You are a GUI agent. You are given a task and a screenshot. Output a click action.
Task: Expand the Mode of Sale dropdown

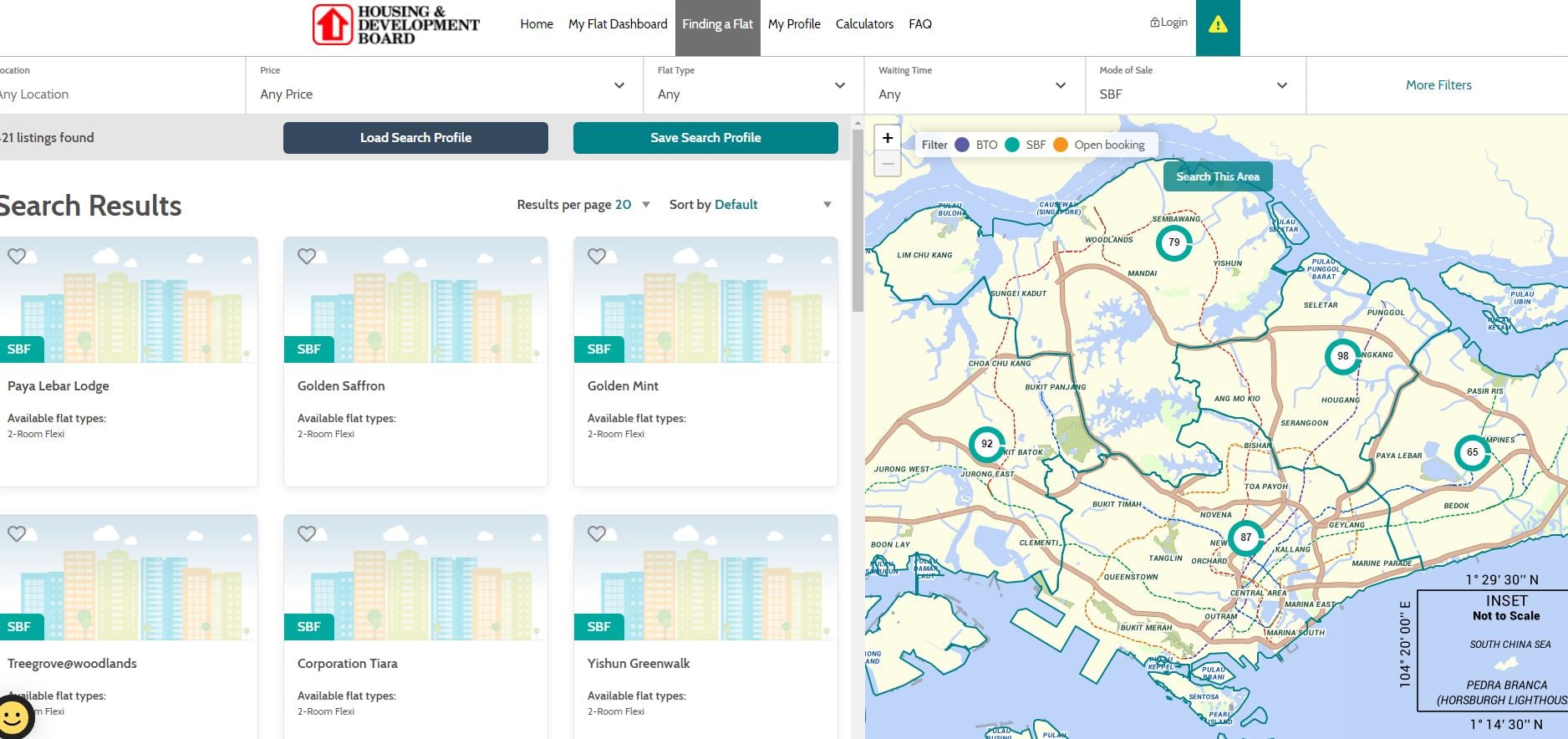pos(1281,85)
